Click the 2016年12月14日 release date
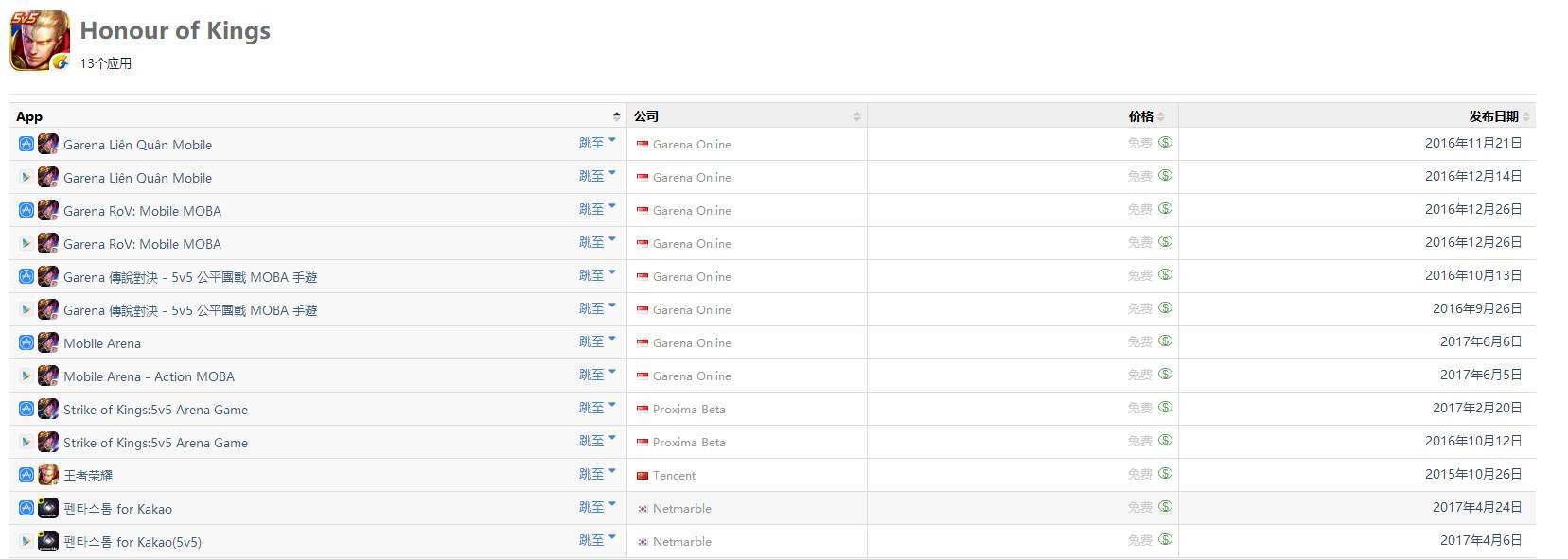Image resolution: width=1568 pixels, height=559 pixels. [x=1473, y=176]
